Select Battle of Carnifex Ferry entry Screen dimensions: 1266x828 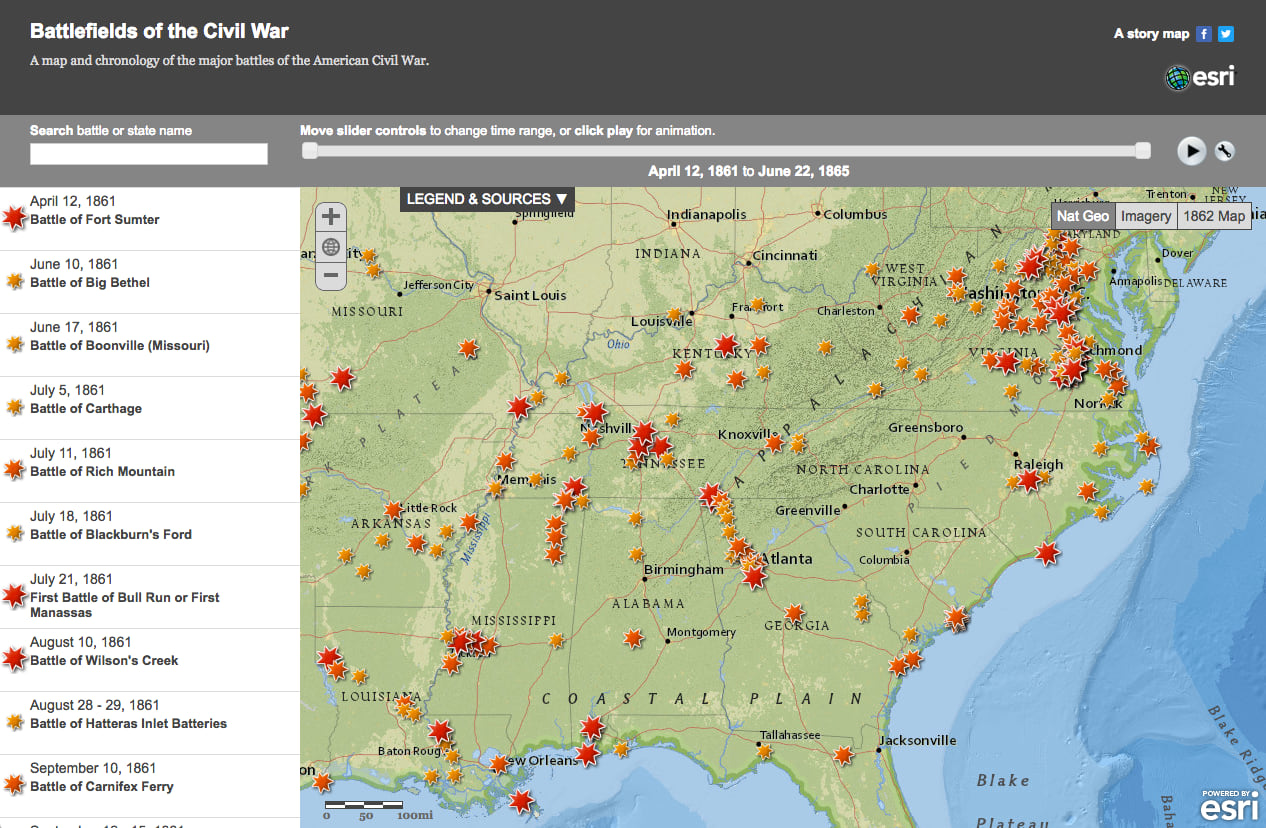(150, 786)
